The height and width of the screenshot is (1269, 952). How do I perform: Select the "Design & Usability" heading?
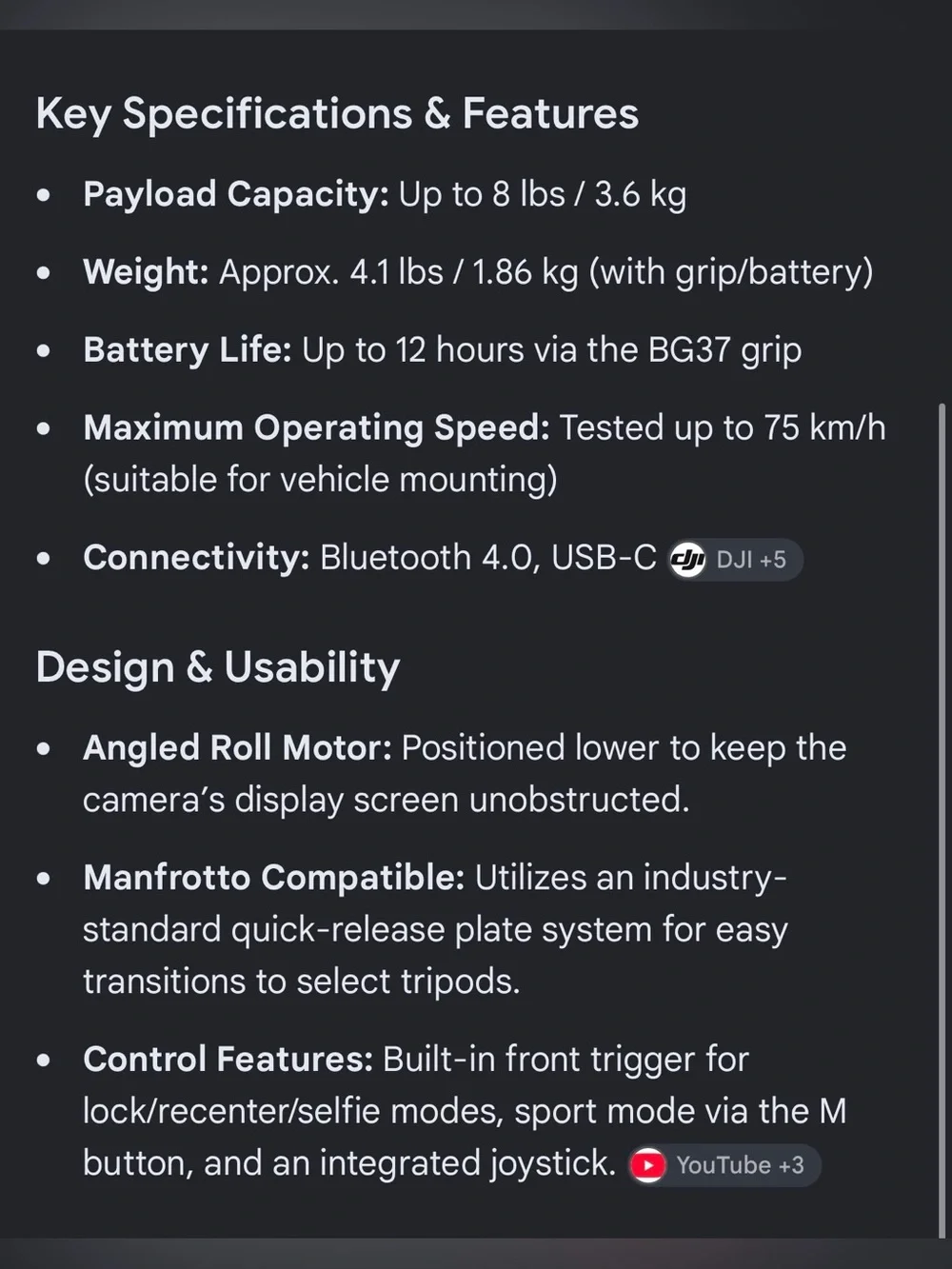coord(218,667)
